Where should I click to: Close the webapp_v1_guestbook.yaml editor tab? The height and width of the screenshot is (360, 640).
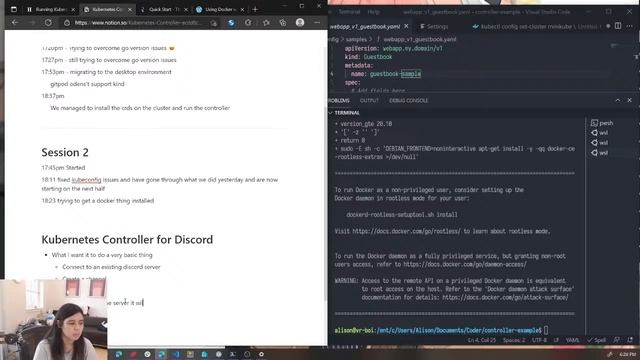click(406, 26)
